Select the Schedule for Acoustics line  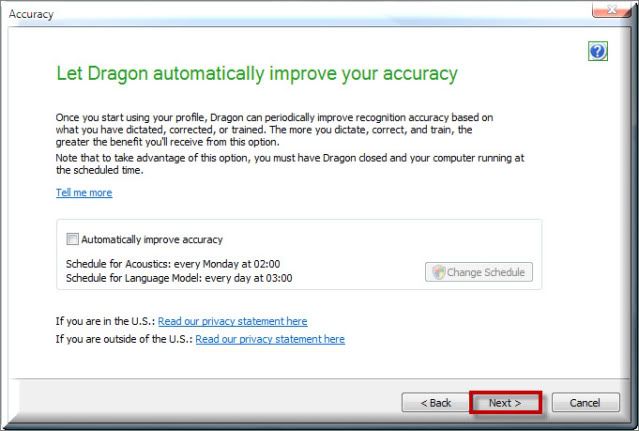coord(173,264)
